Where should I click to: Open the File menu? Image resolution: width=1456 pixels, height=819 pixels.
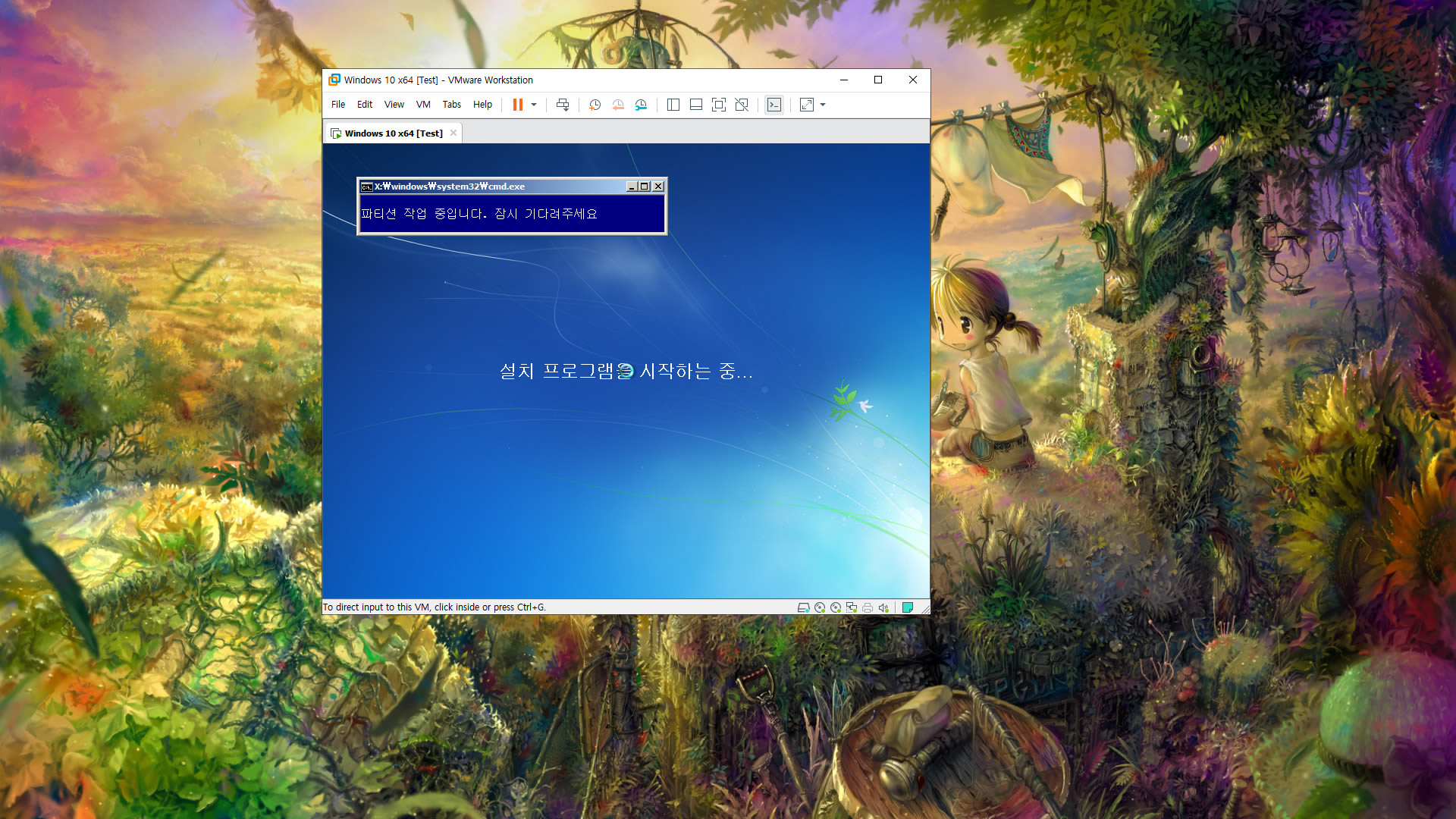(x=338, y=105)
